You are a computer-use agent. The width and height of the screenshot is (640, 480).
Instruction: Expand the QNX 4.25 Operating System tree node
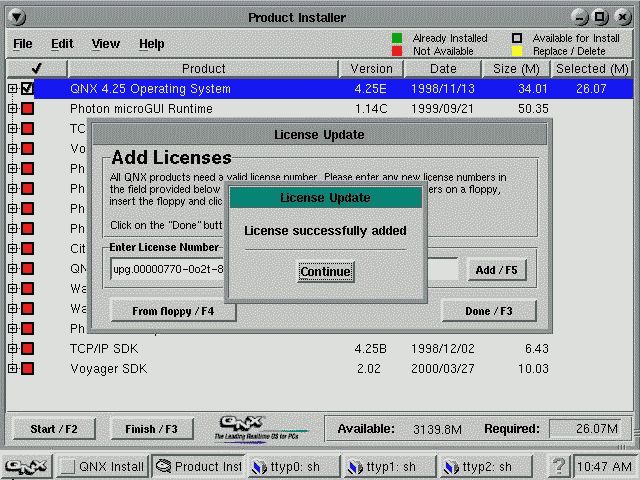13,89
